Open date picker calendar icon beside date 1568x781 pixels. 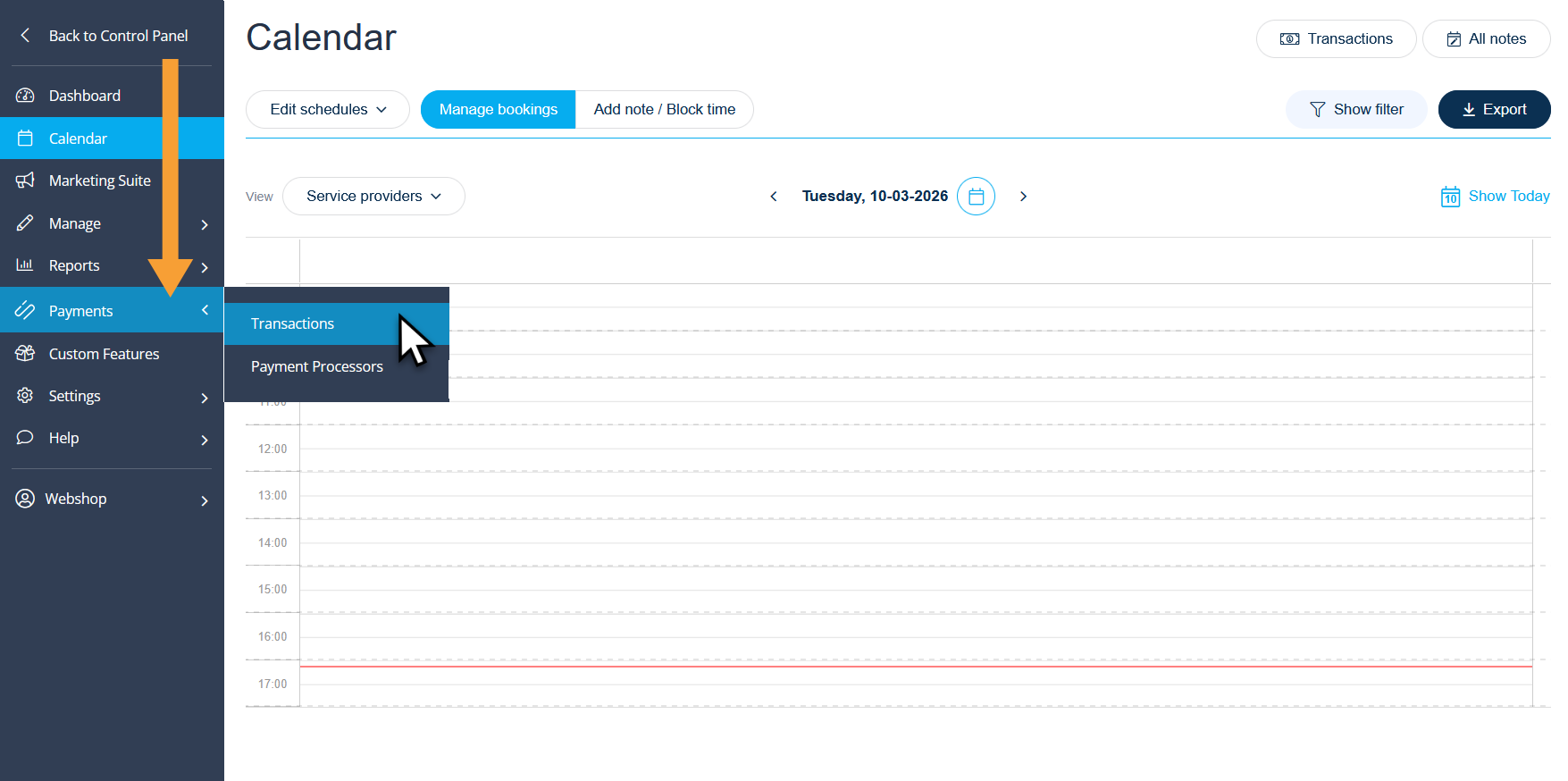click(976, 197)
